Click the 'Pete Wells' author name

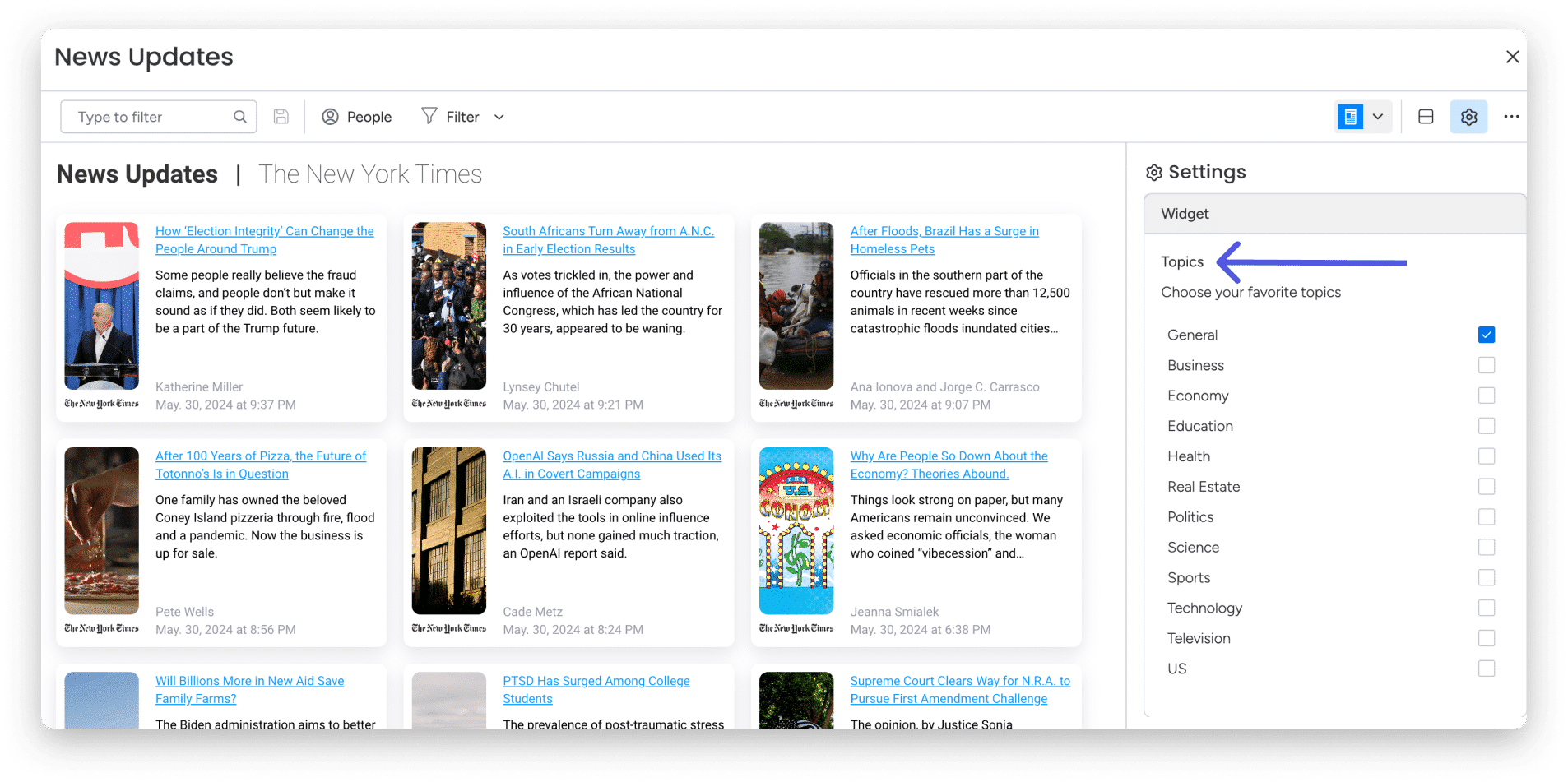point(184,612)
